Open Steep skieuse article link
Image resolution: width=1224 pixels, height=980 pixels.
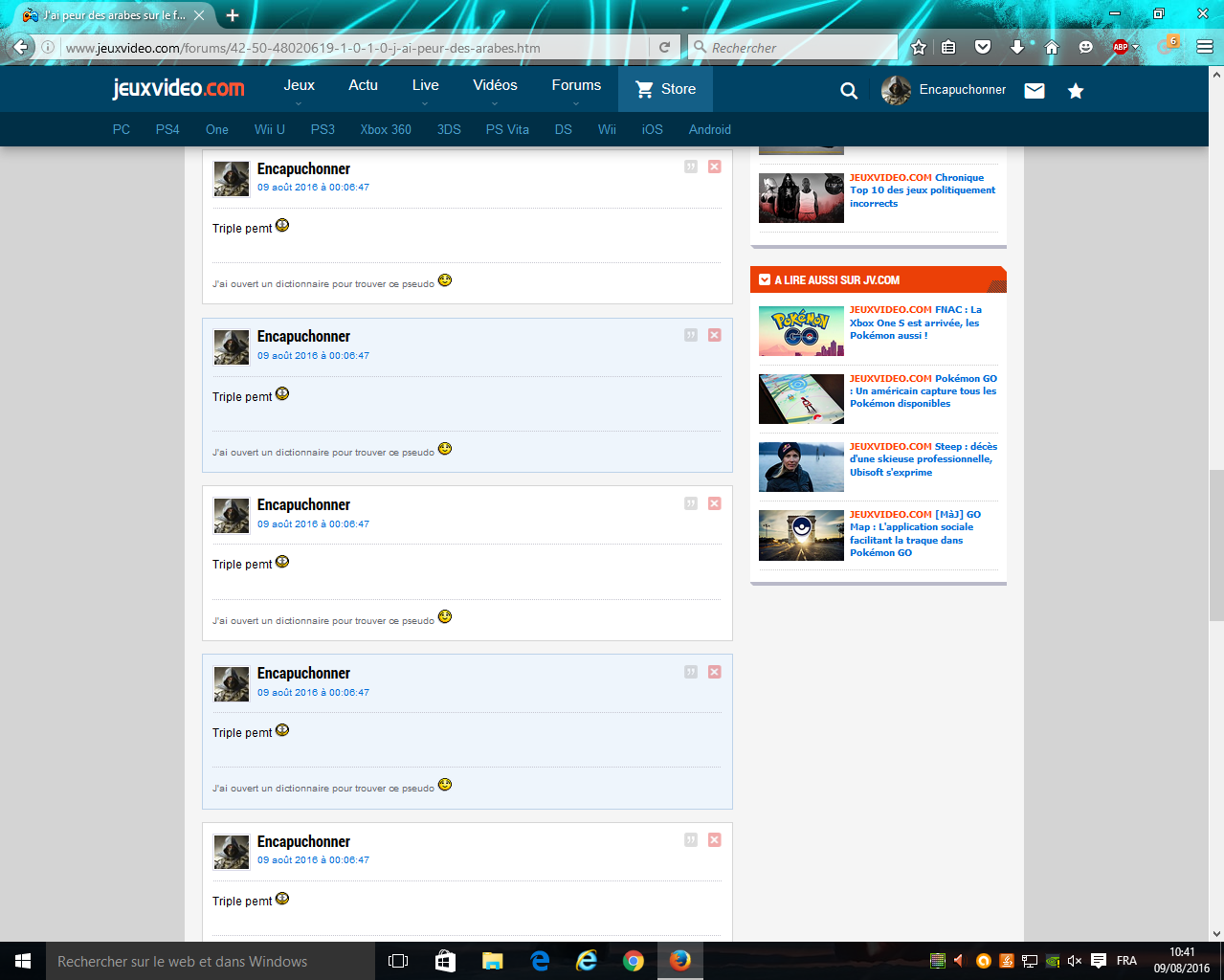click(923, 459)
